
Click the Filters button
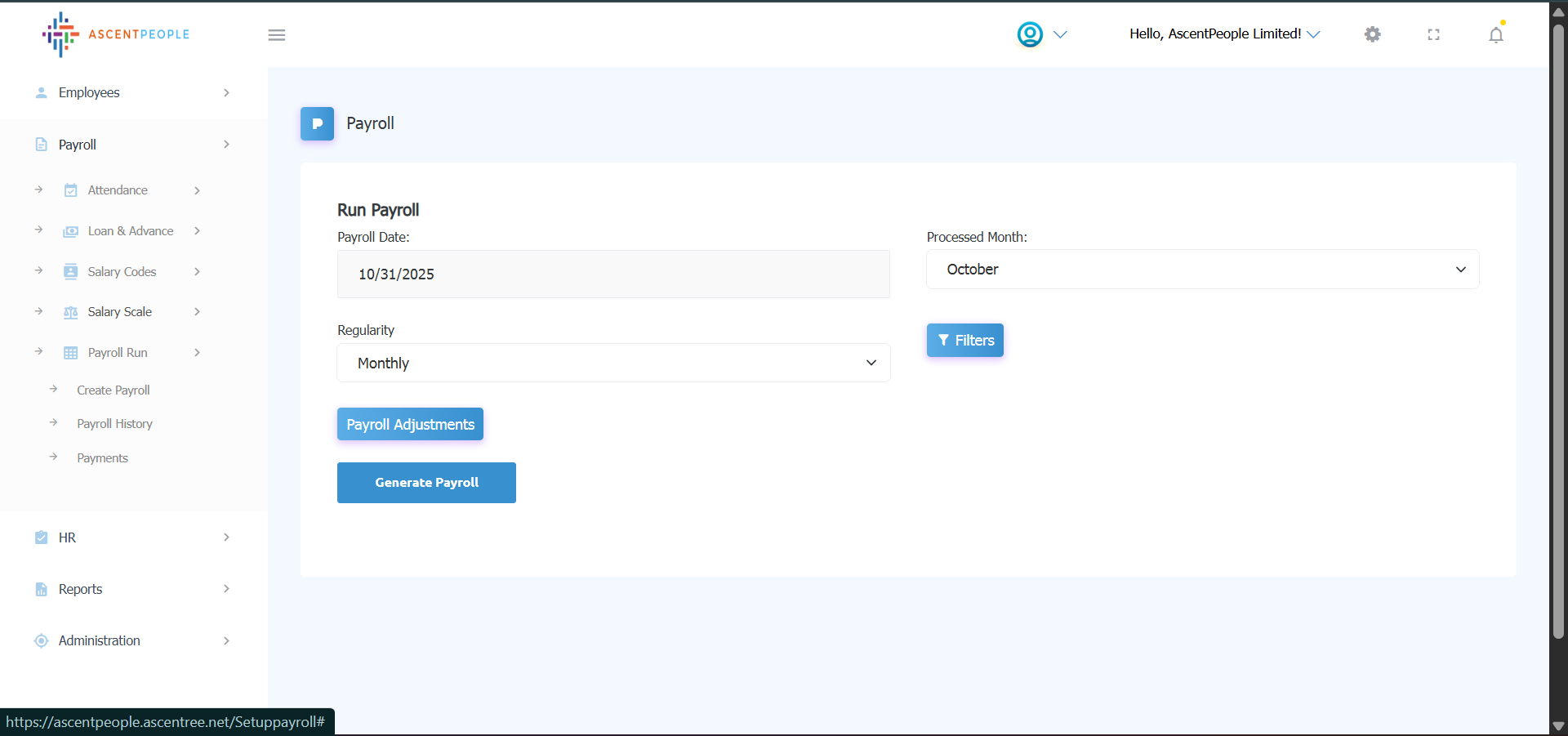tap(964, 341)
